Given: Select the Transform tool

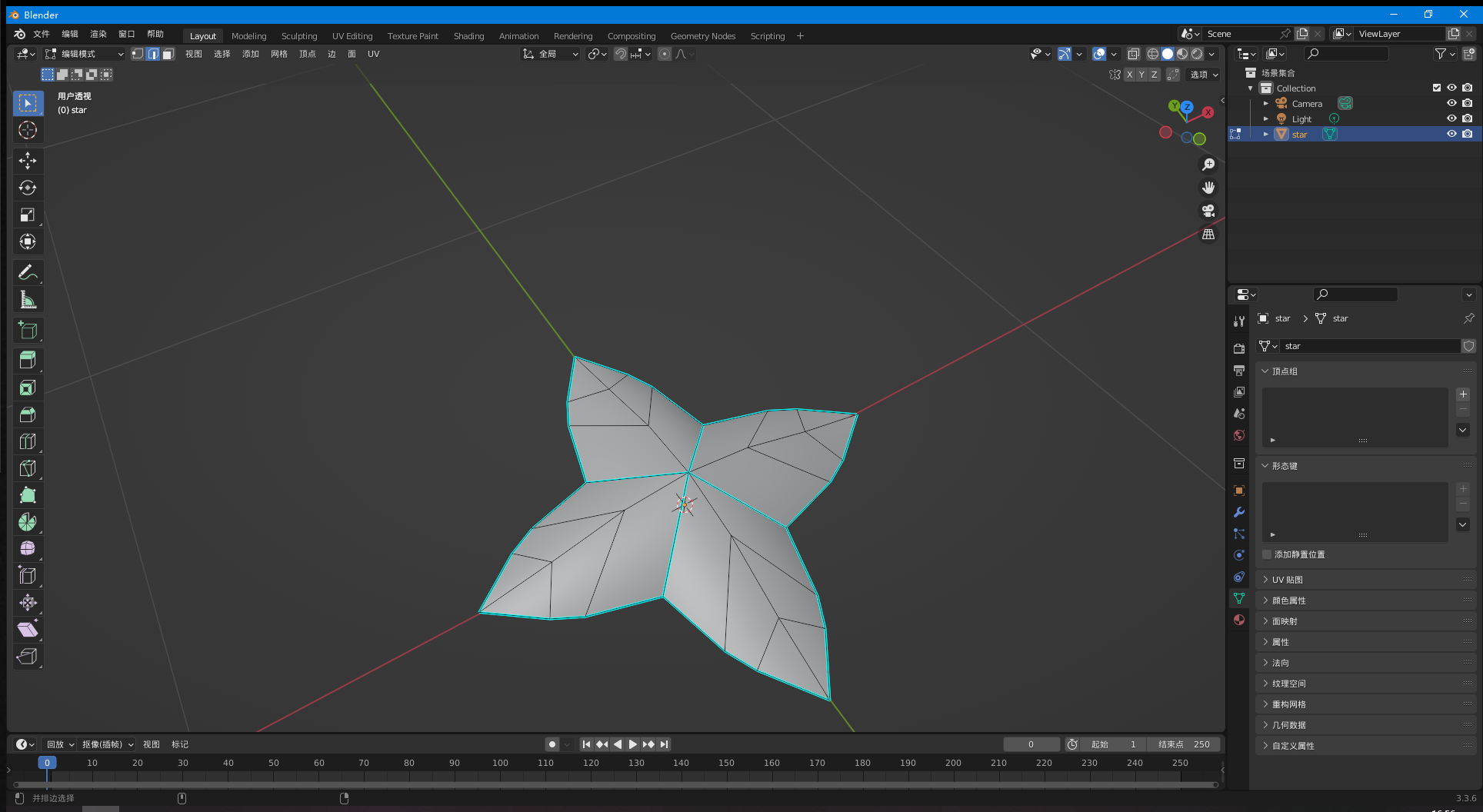Looking at the screenshot, I should click(x=28, y=241).
